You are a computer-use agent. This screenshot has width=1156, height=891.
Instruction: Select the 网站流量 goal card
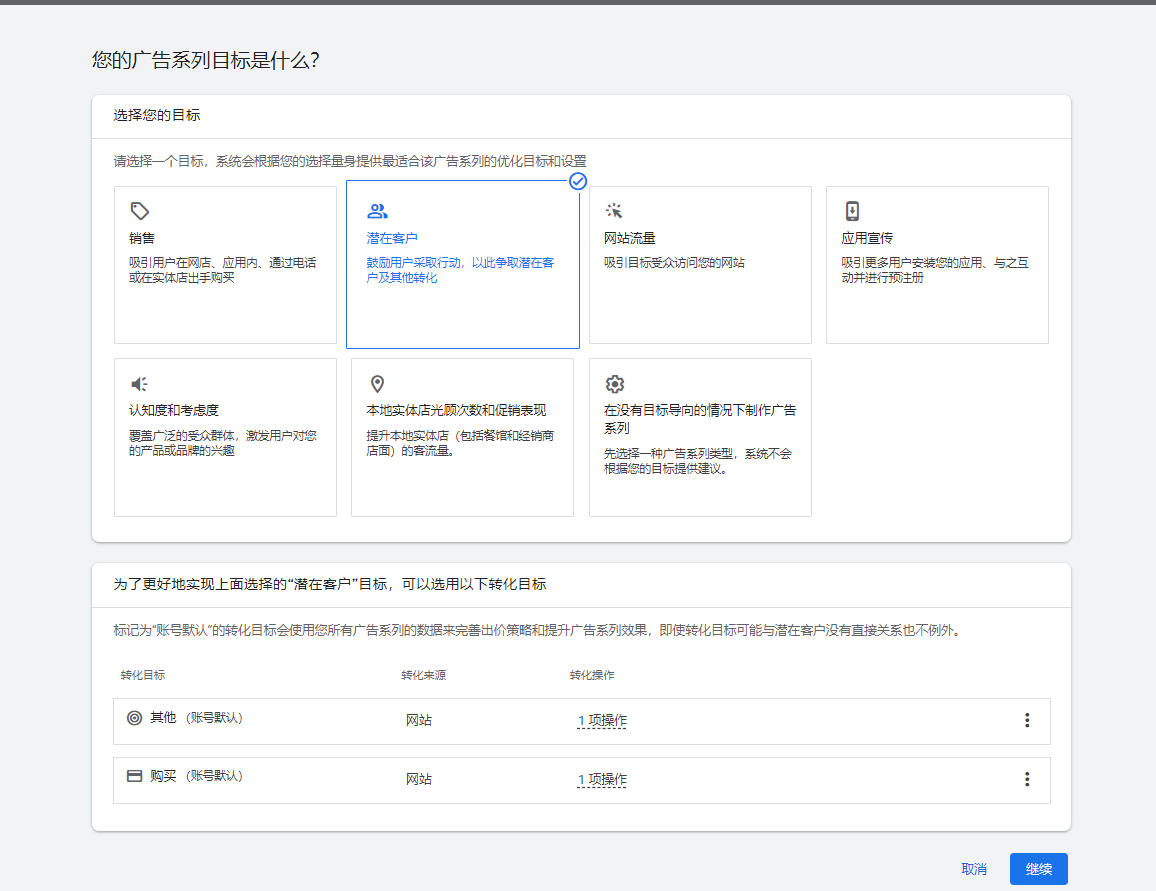pos(700,265)
